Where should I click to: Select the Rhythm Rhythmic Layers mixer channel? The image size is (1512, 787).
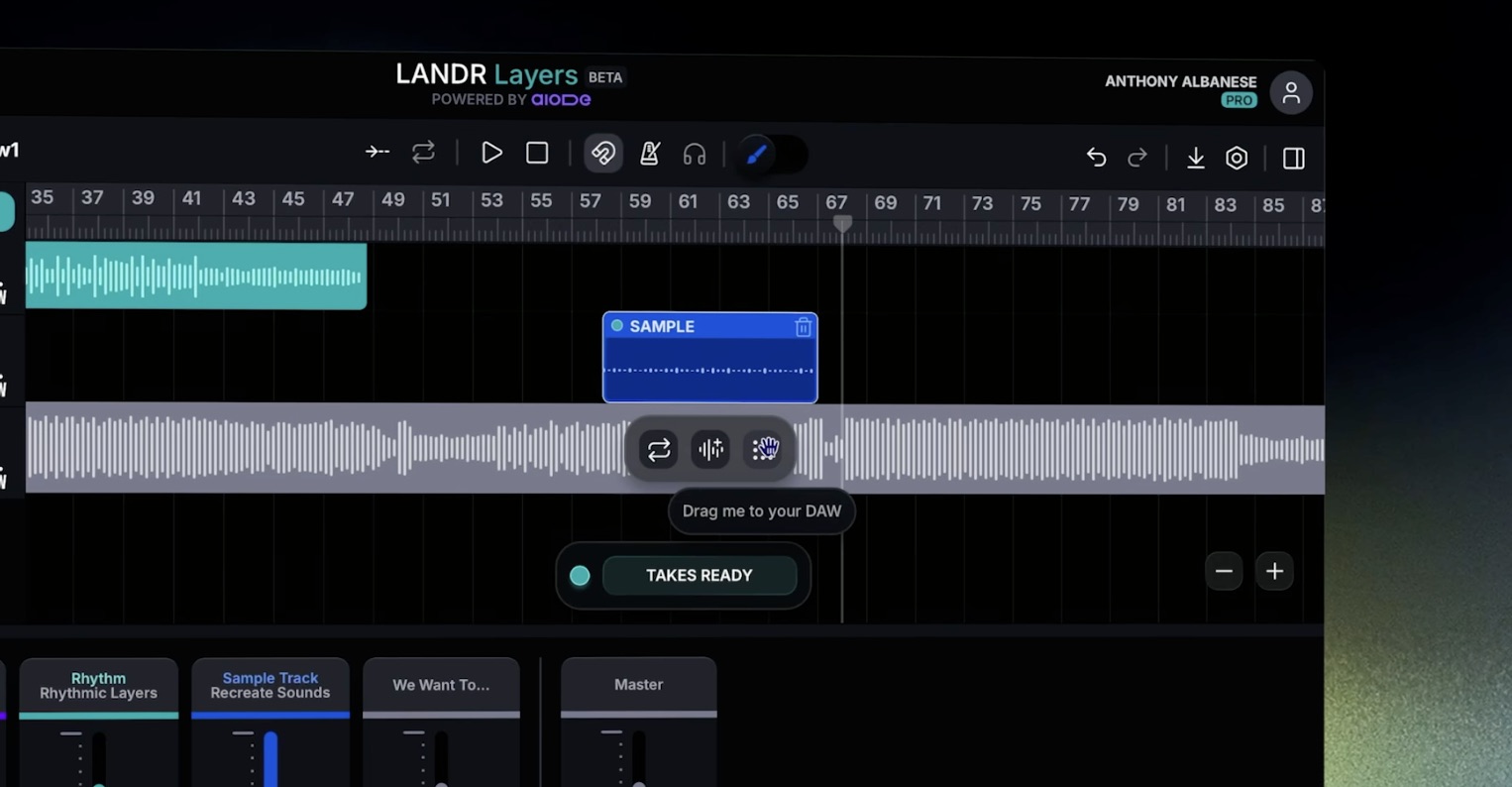click(x=98, y=685)
